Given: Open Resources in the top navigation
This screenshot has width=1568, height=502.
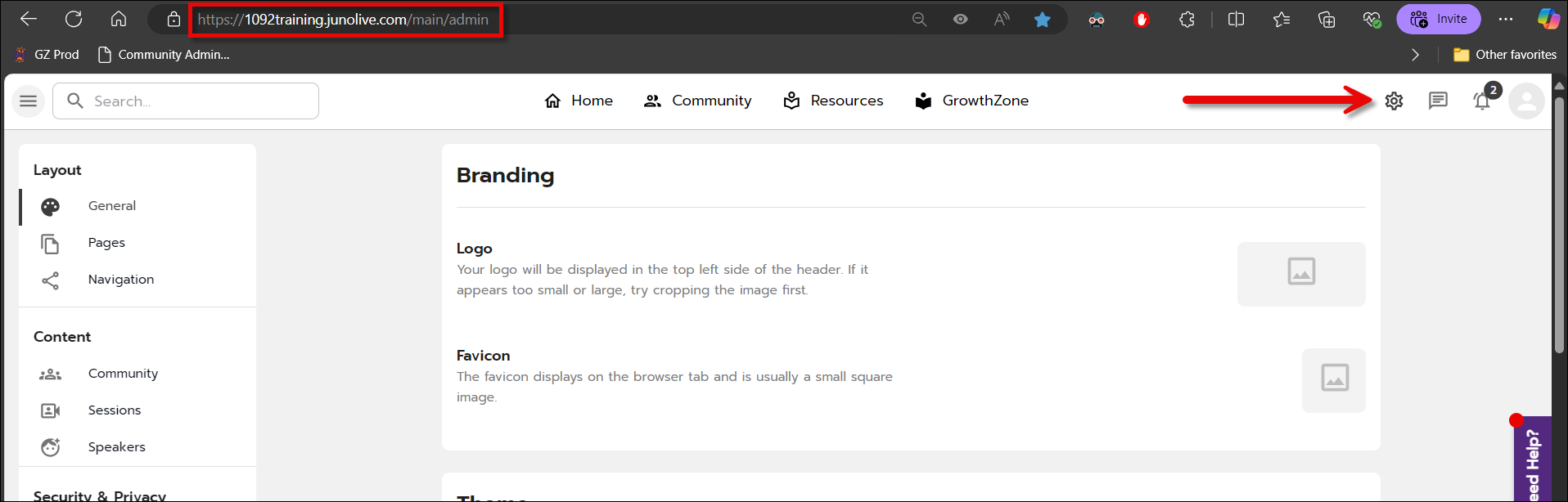Looking at the screenshot, I should click(833, 101).
